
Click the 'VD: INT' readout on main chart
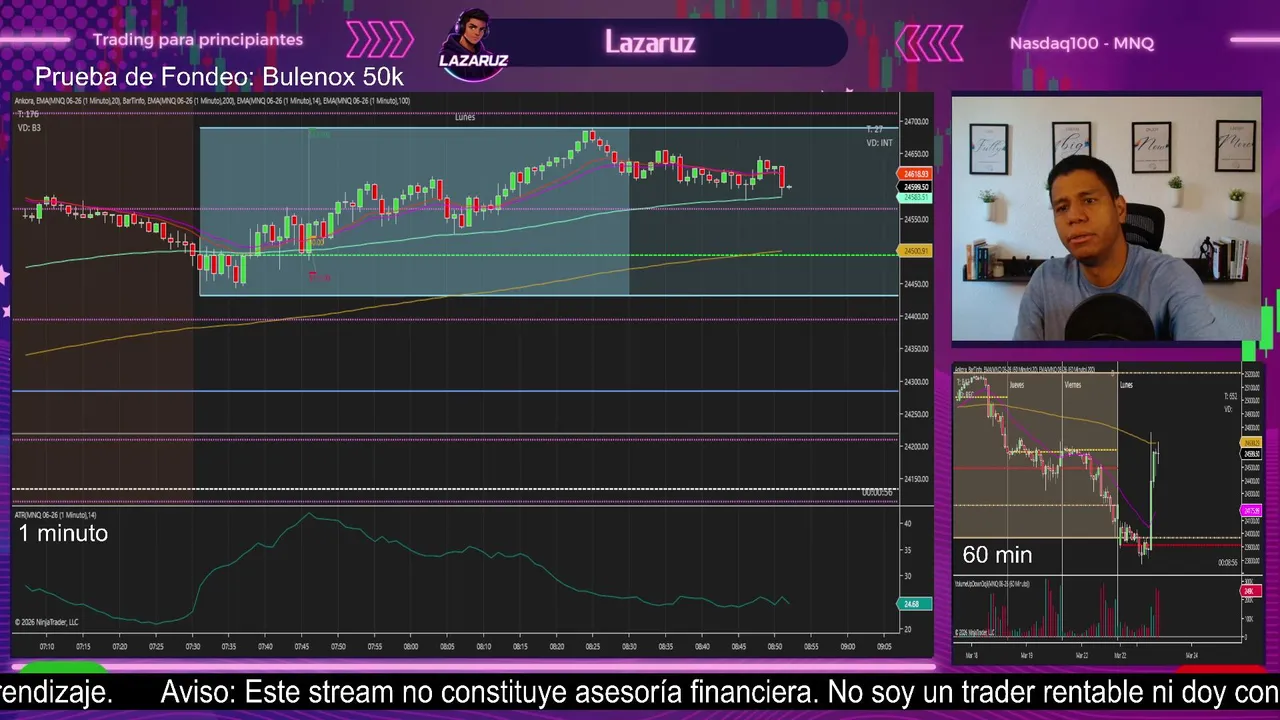pyautogui.click(x=879, y=143)
